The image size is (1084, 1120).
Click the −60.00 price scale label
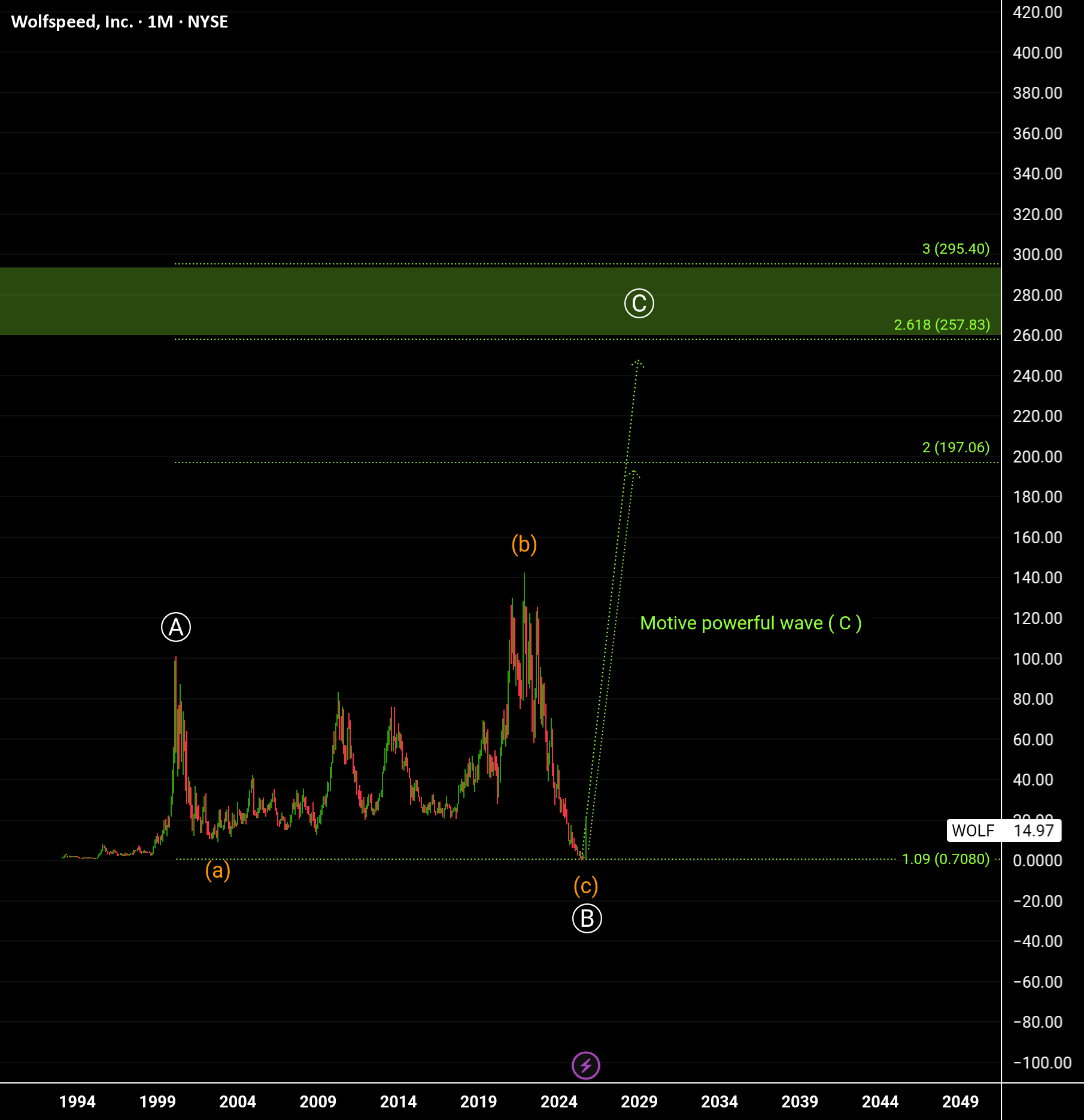[1037, 982]
